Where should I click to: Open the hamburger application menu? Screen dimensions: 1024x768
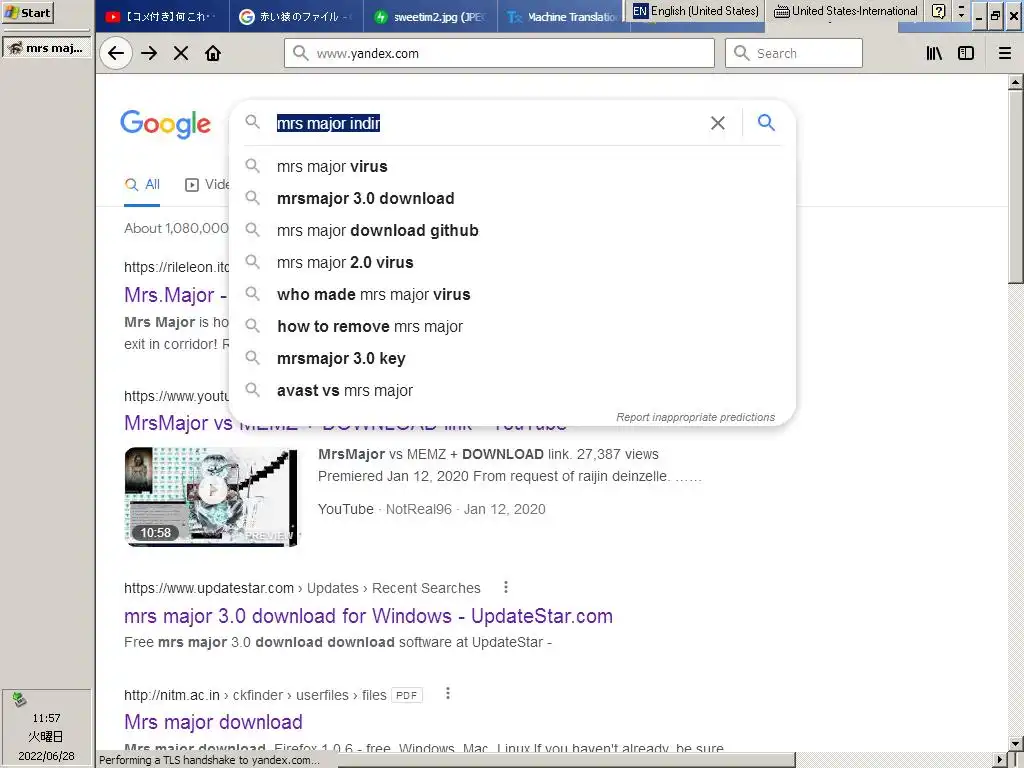point(1004,54)
